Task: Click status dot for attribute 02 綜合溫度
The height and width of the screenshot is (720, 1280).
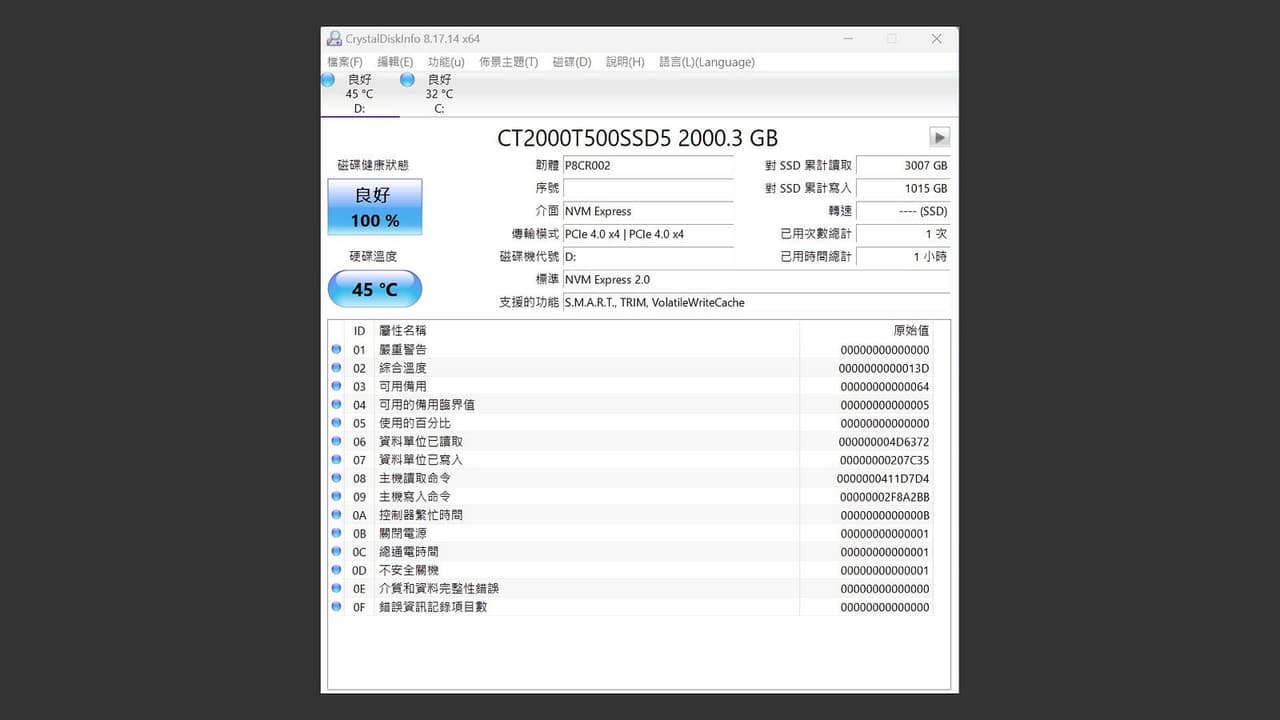Action: point(336,368)
